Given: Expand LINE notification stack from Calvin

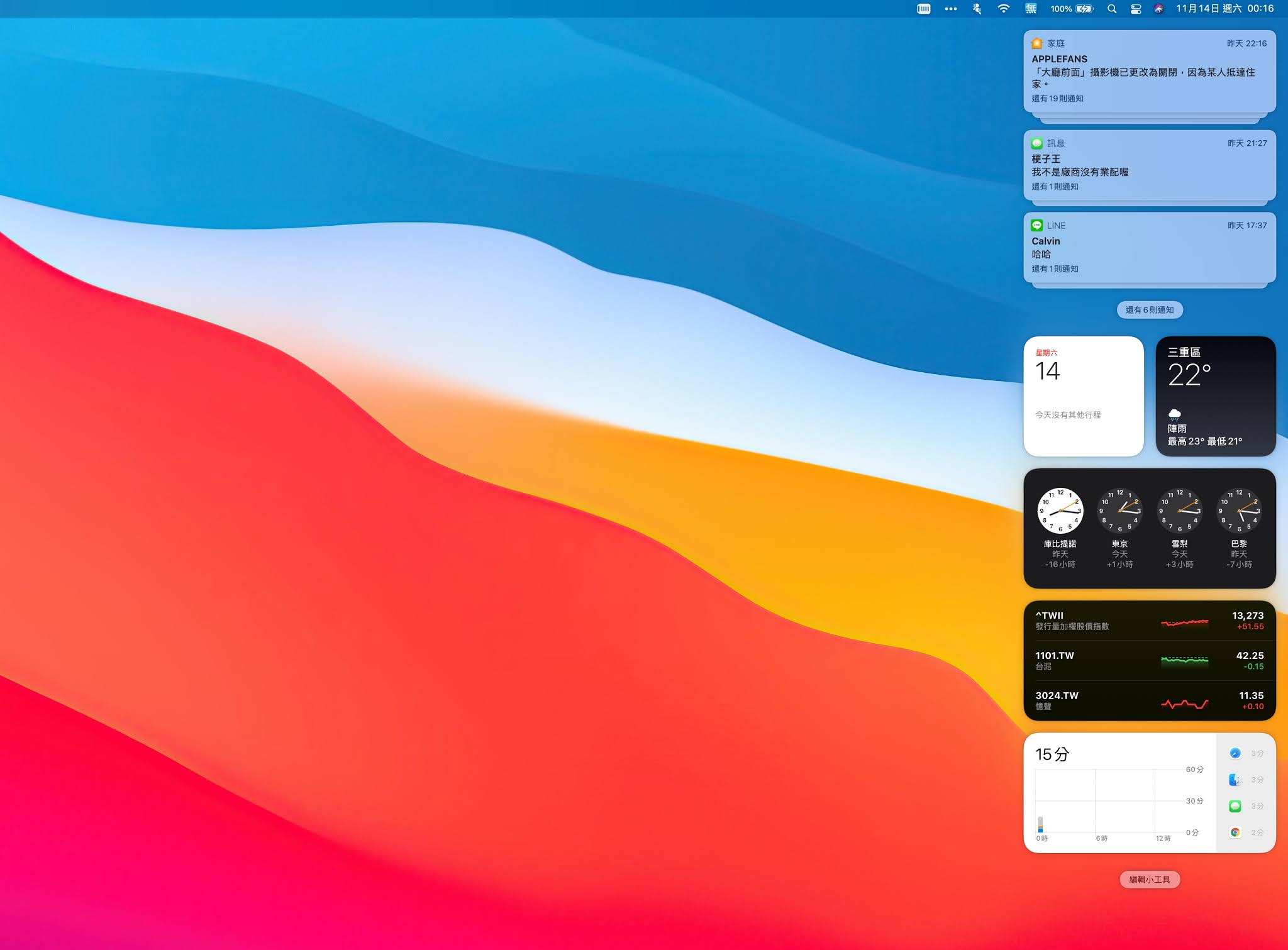Looking at the screenshot, I should pyautogui.click(x=1149, y=246).
